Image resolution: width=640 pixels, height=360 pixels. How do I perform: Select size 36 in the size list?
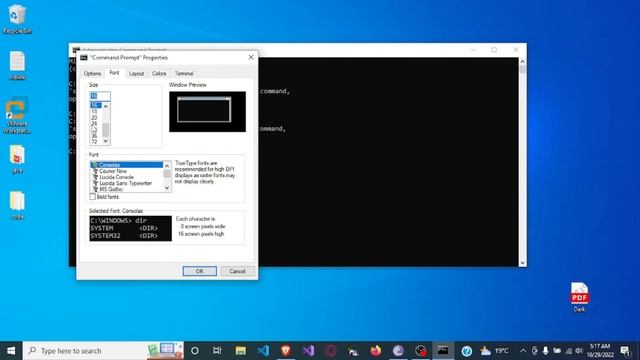pyautogui.click(x=94, y=136)
